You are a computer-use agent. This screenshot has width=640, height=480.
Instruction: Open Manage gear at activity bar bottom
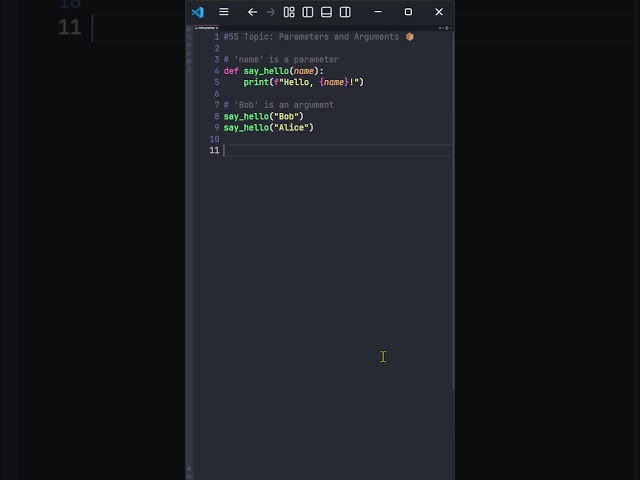click(x=189, y=476)
